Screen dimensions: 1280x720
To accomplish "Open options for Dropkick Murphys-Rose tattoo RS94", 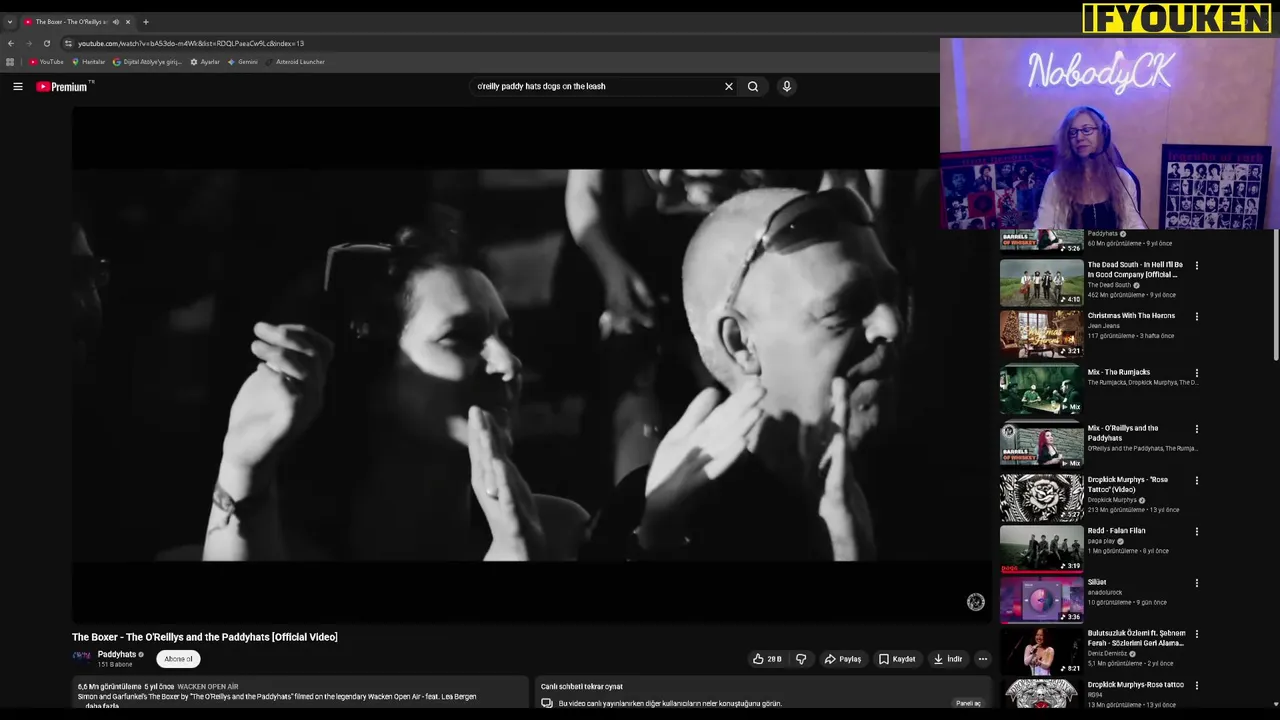I will [1197, 686].
